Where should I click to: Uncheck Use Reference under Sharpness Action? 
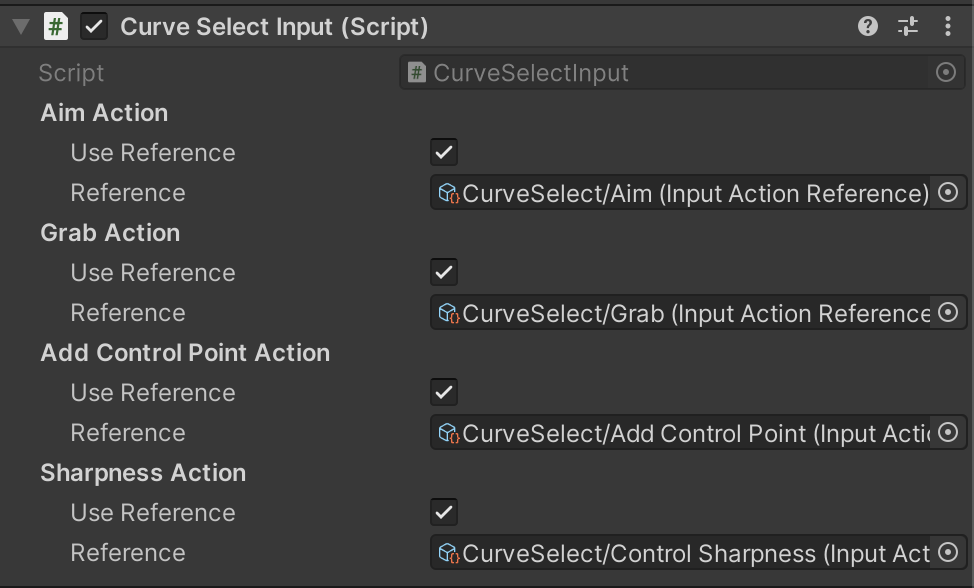444,513
